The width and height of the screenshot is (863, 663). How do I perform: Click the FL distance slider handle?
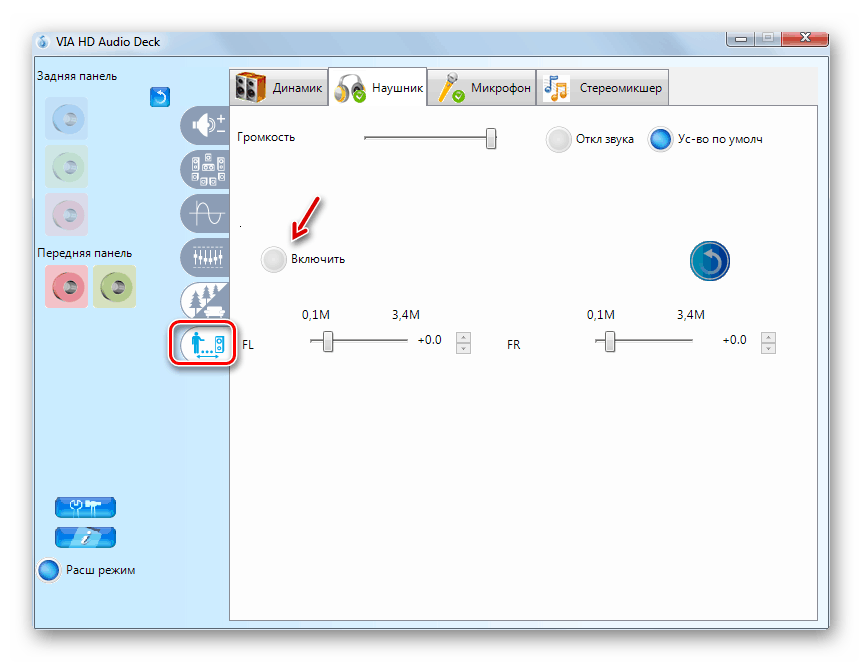[328, 341]
